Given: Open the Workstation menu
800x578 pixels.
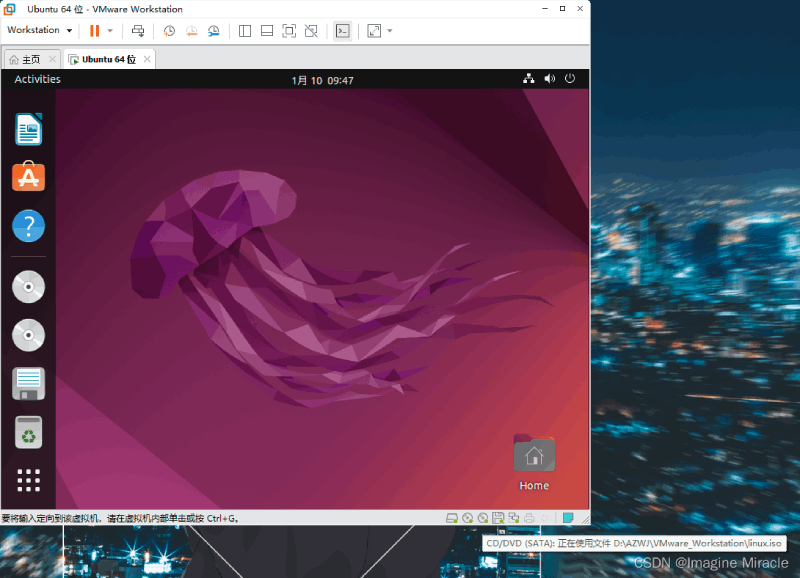Looking at the screenshot, I should point(39,30).
